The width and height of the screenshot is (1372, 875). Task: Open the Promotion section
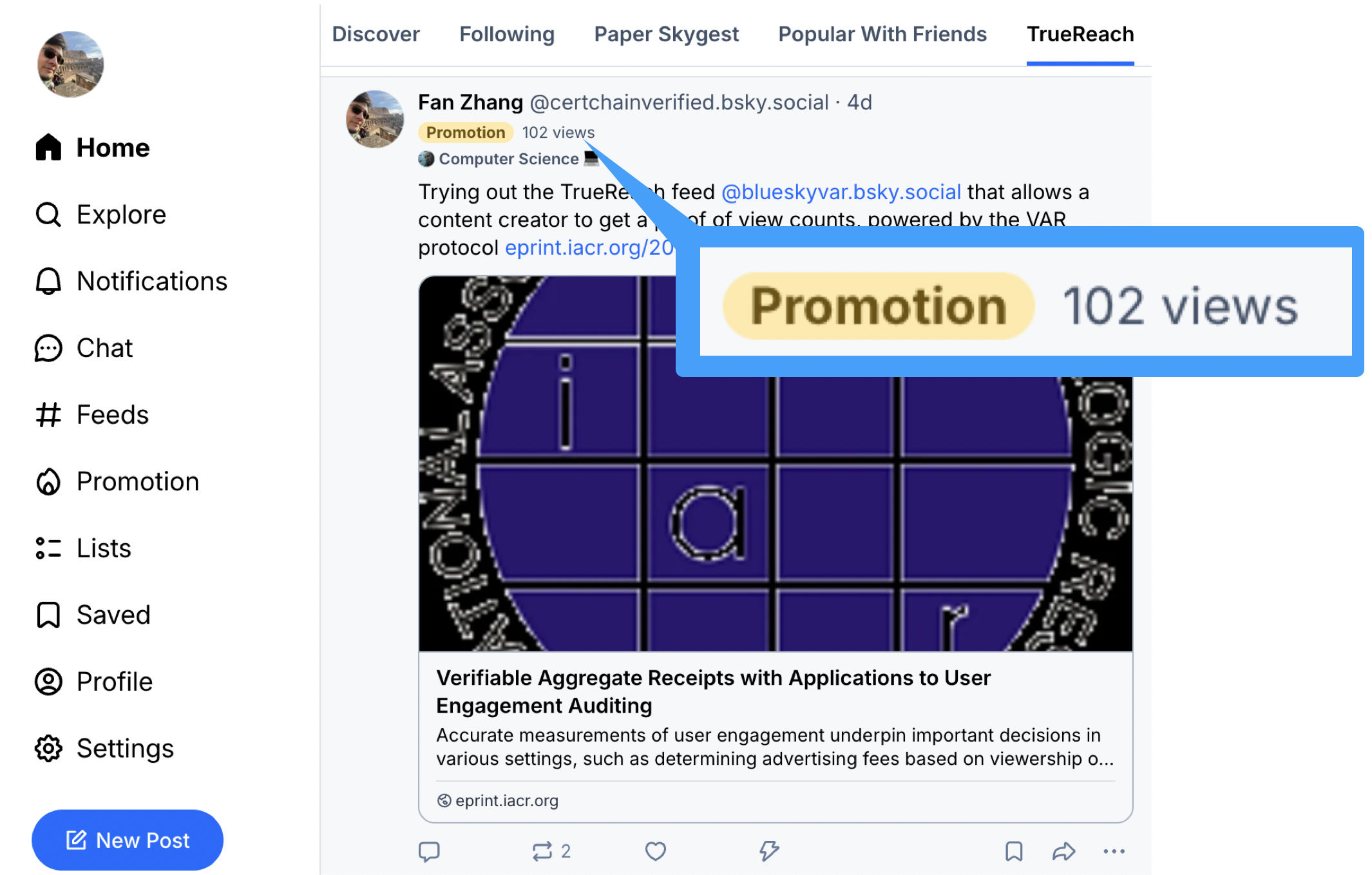137,481
